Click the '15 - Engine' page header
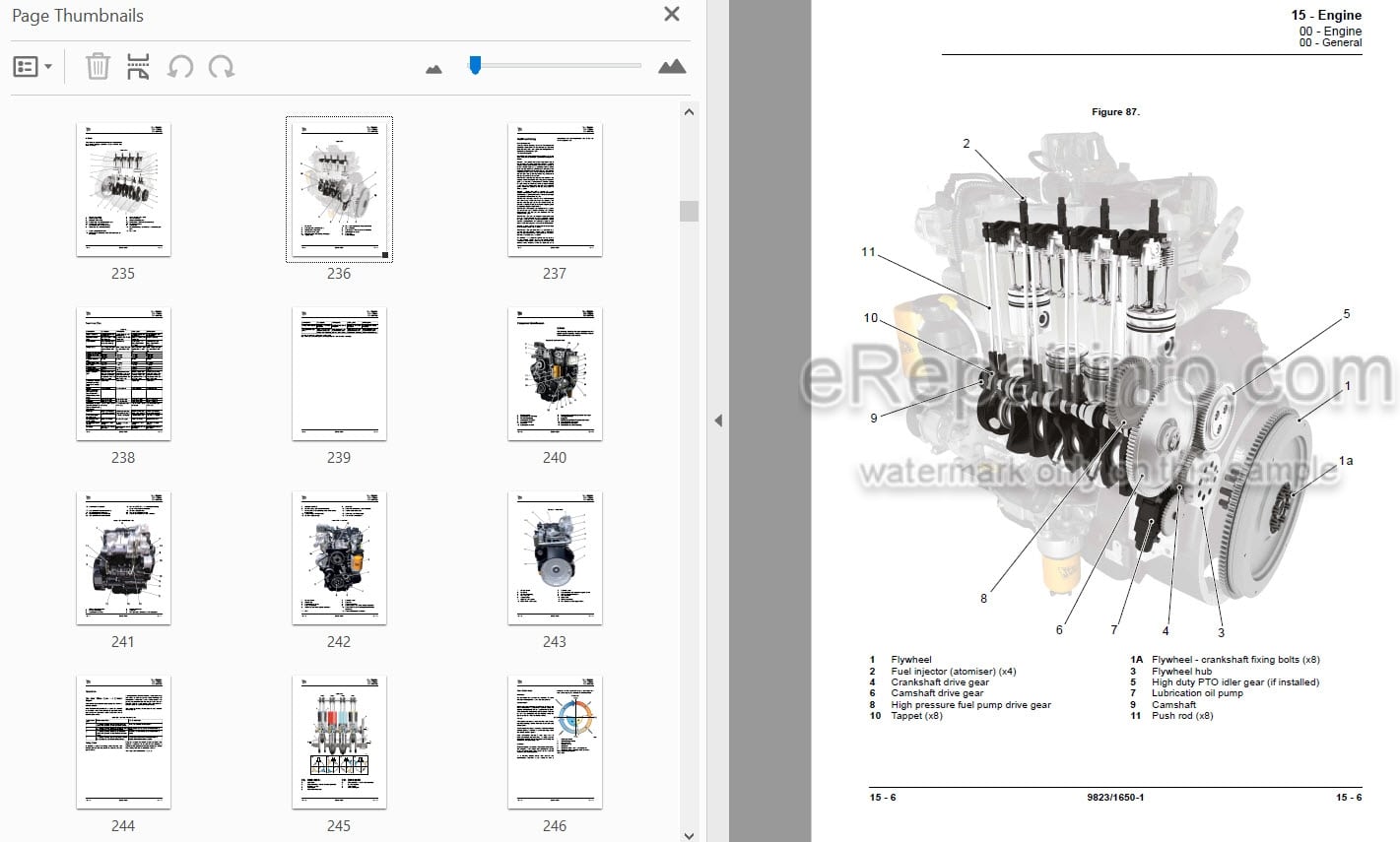1400x842 pixels. click(1326, 15)
